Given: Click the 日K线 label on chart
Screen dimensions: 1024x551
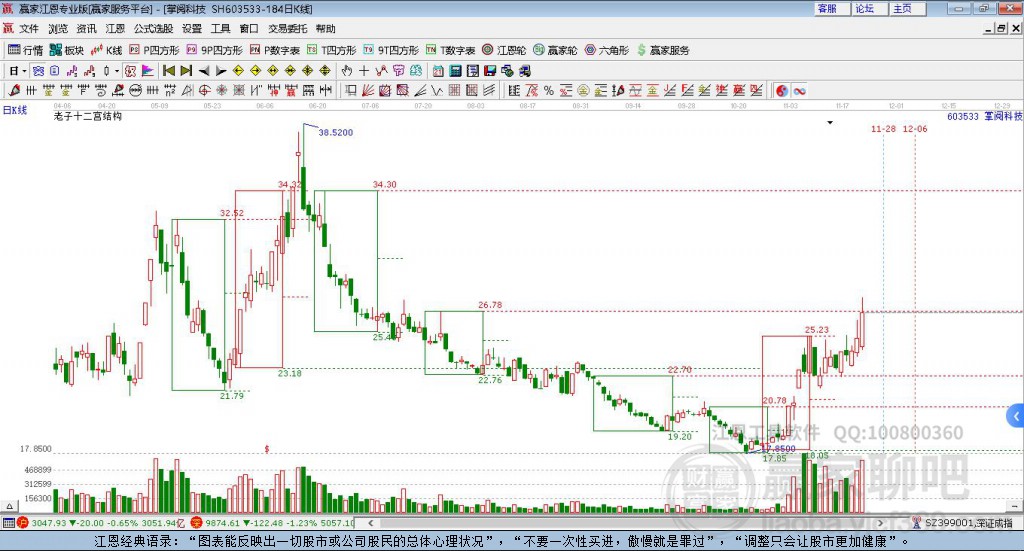Looking at the screenshot, I should [15, 110].
